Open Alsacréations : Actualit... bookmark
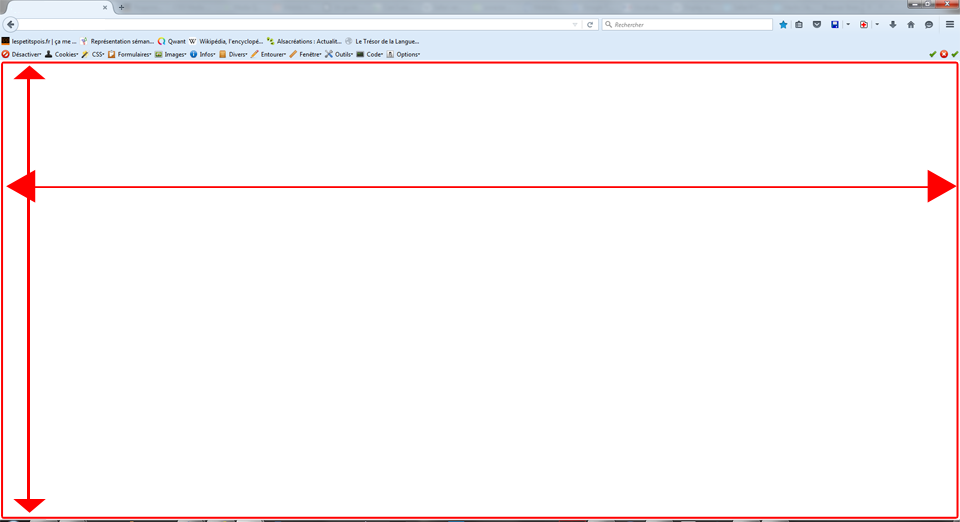 (304, 41)
